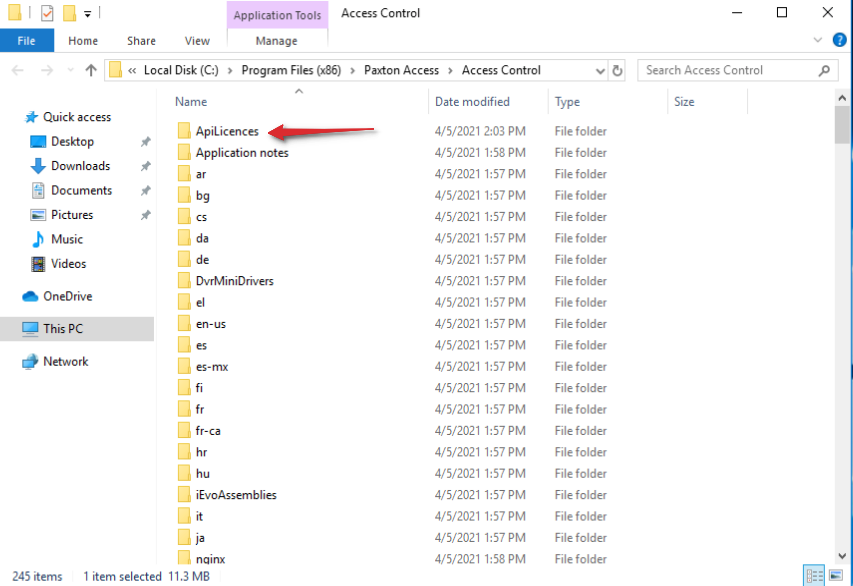853x586 pixels.
Task: Open the address bar history dropdown
Action: pos(600,70)
